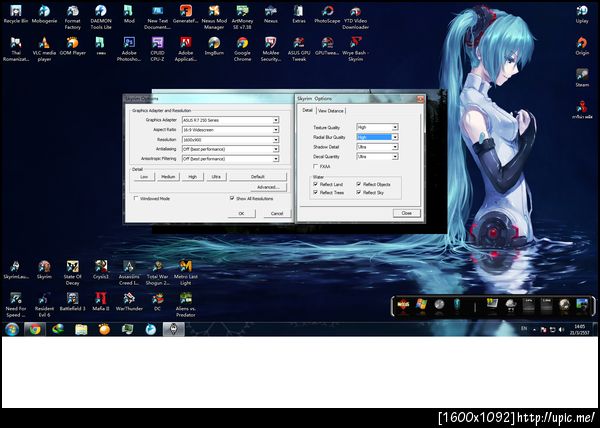The image size is (600, 428).
Task: Open the ASUS GPU Tweak shortcut
Action: click(x=299, y=49)
